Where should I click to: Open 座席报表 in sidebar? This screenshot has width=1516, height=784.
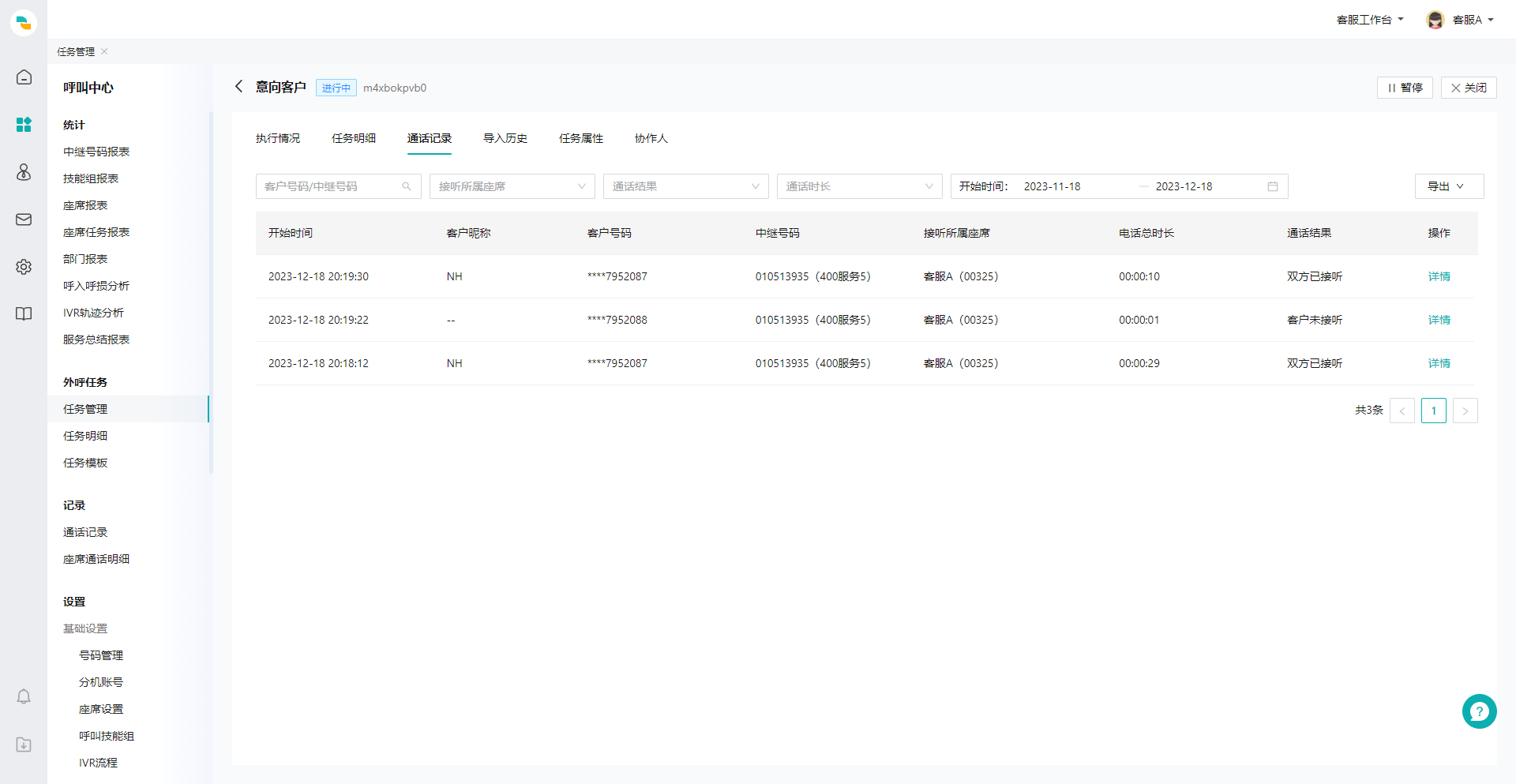[85, 205]
